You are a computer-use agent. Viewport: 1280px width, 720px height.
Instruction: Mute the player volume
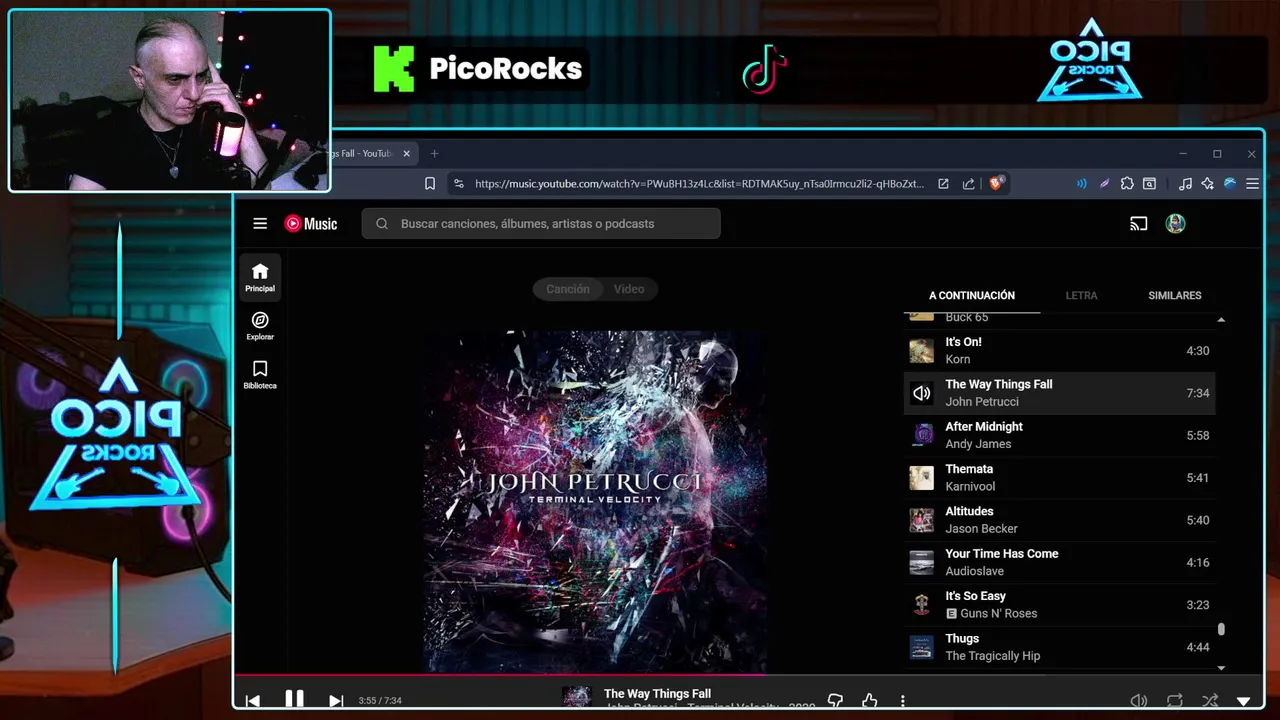[x=1138, y=701]
